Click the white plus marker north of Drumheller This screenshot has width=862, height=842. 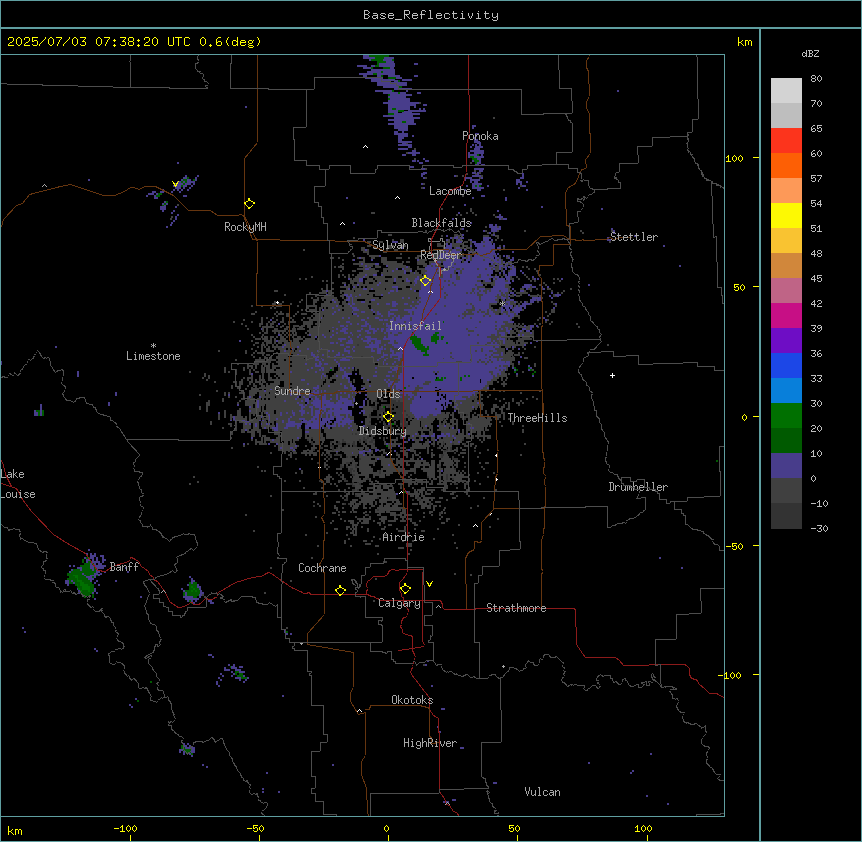point(612,375)
